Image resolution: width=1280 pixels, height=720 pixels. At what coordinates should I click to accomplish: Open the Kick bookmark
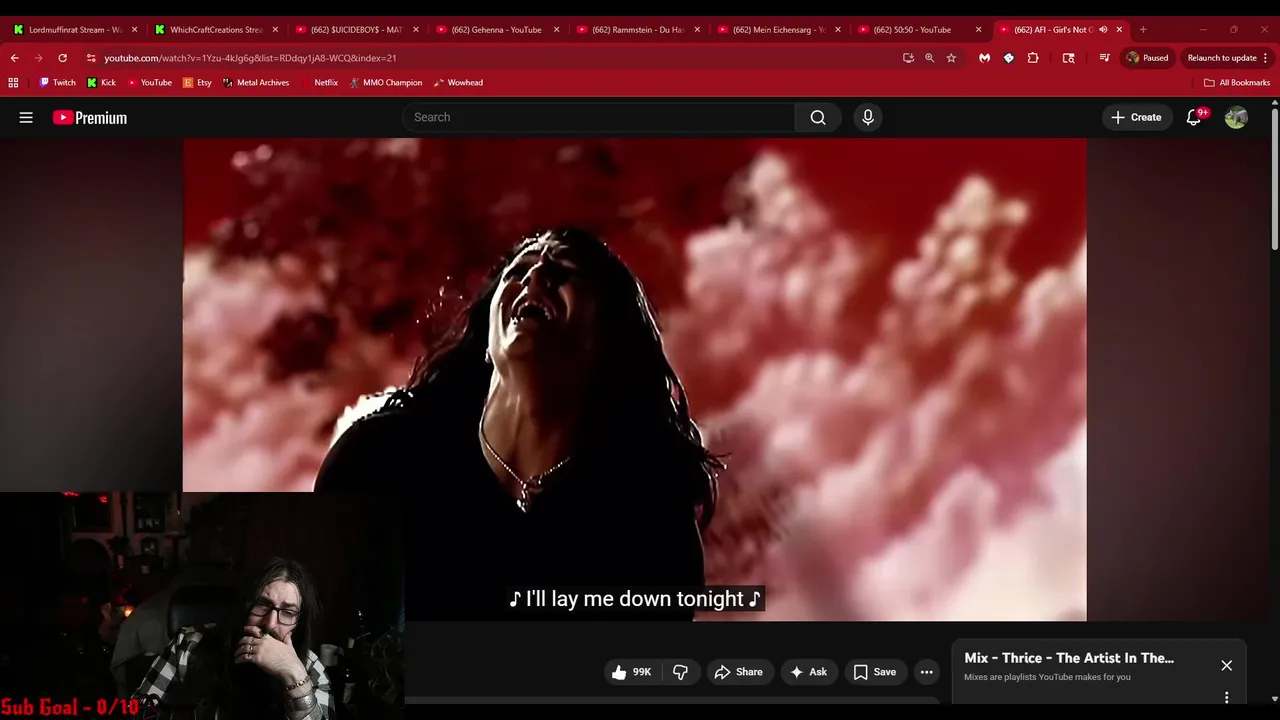pyautogui.click(x=101, y=83)
